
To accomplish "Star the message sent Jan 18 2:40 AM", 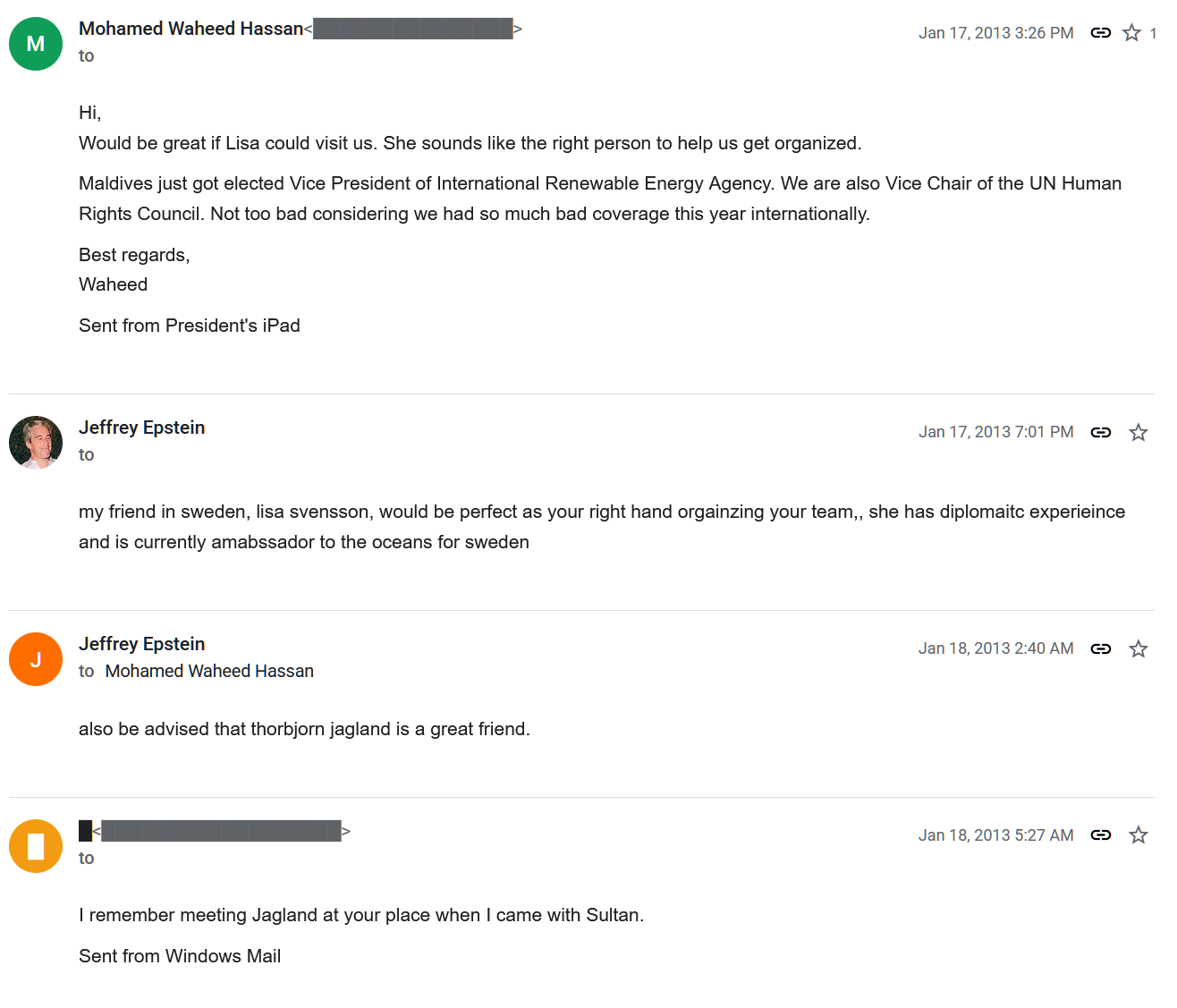I will point(1139,648).
